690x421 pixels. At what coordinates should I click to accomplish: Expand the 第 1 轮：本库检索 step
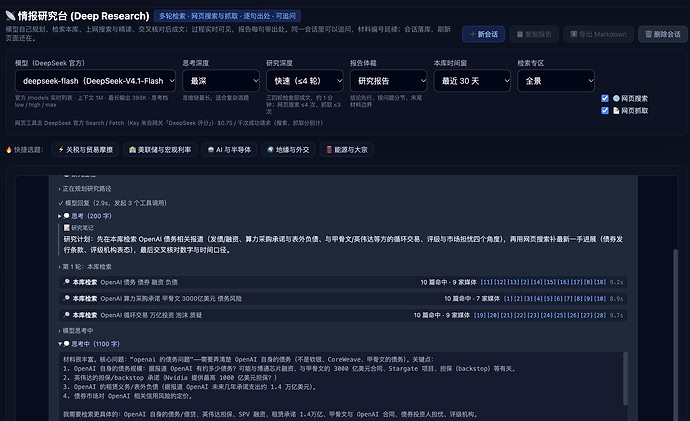click(84, 267)
